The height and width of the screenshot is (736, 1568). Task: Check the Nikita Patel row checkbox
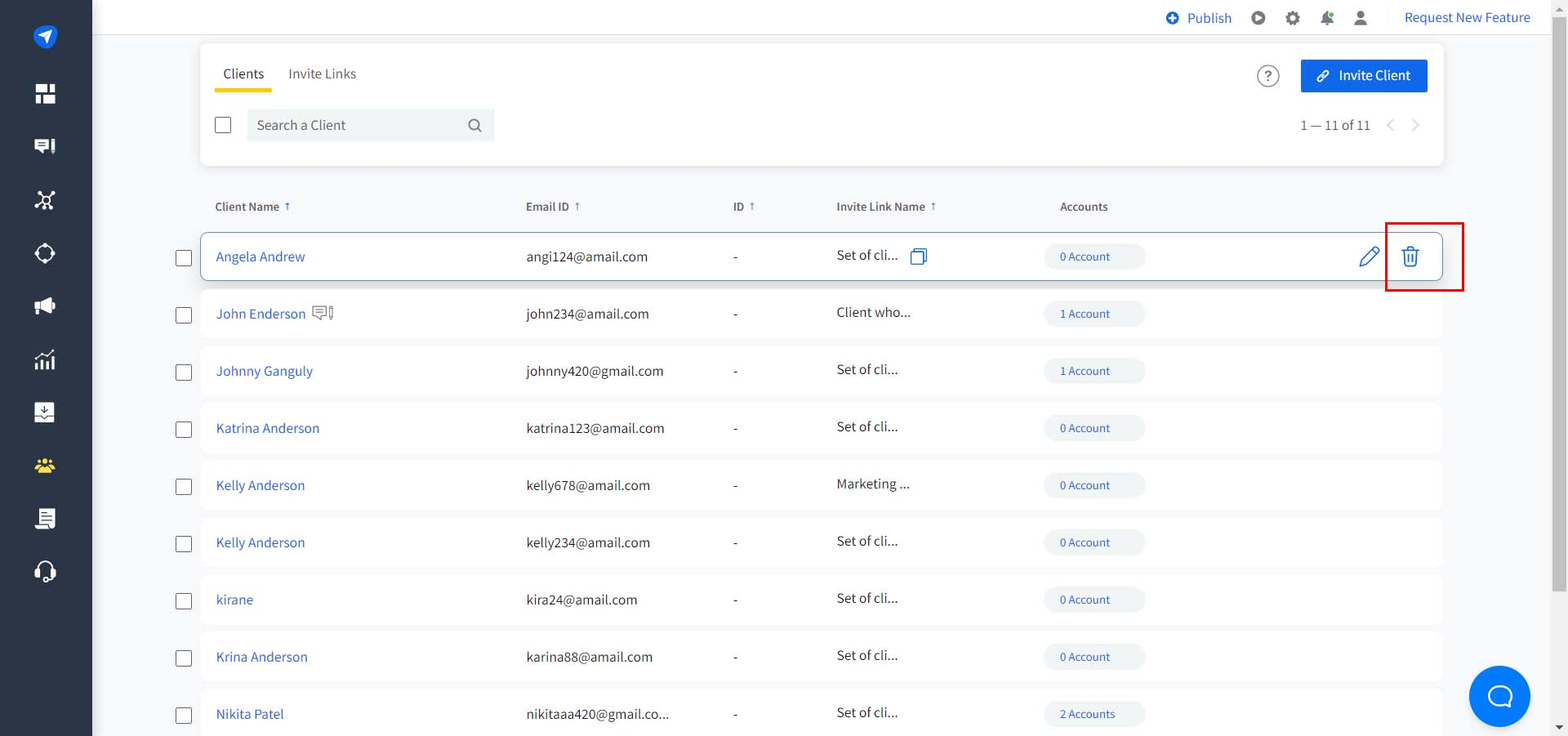point(184,716)
